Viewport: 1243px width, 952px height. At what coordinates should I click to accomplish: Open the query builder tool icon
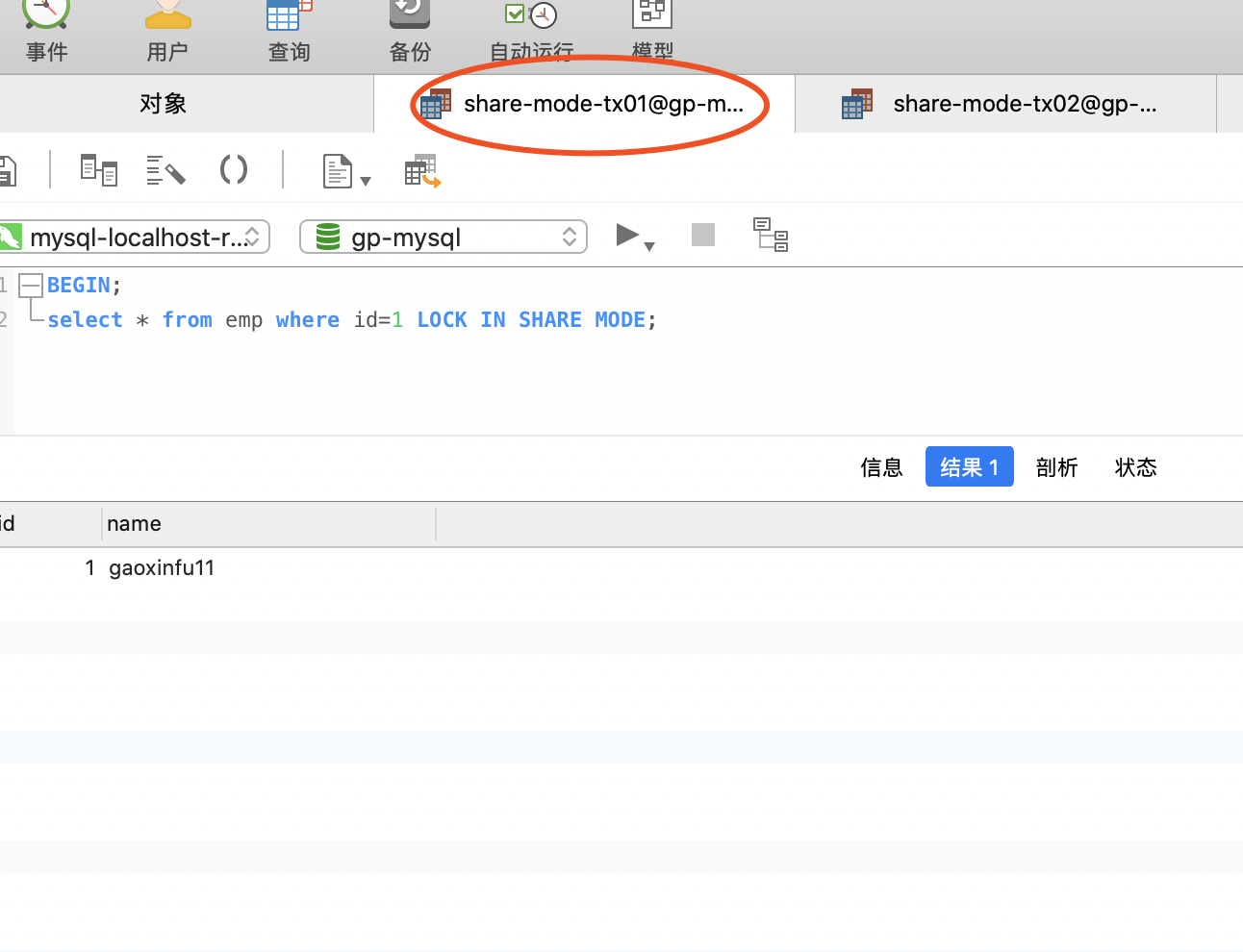[x=98, y=170]
